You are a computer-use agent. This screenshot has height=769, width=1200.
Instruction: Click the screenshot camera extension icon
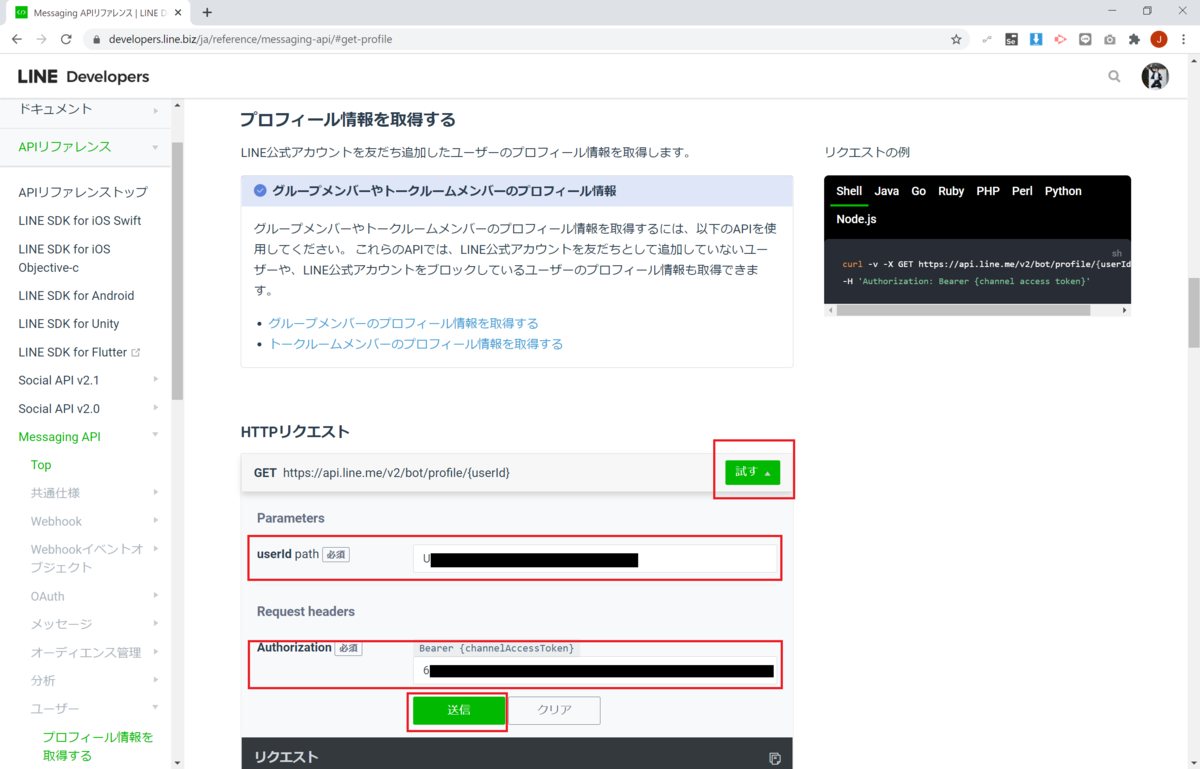click(1109, 39)
